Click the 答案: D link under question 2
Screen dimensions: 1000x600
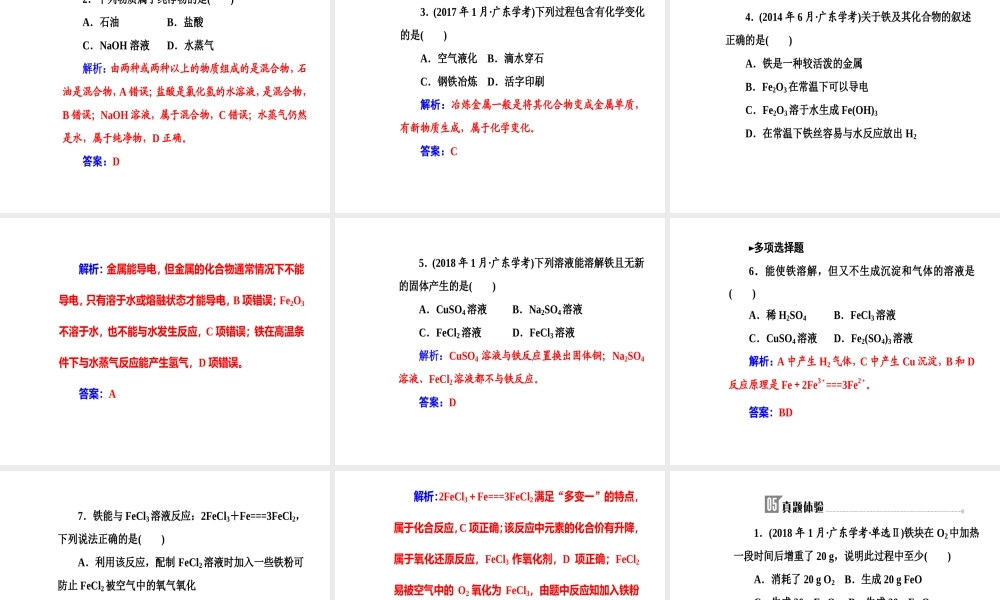tap(99, 161)
